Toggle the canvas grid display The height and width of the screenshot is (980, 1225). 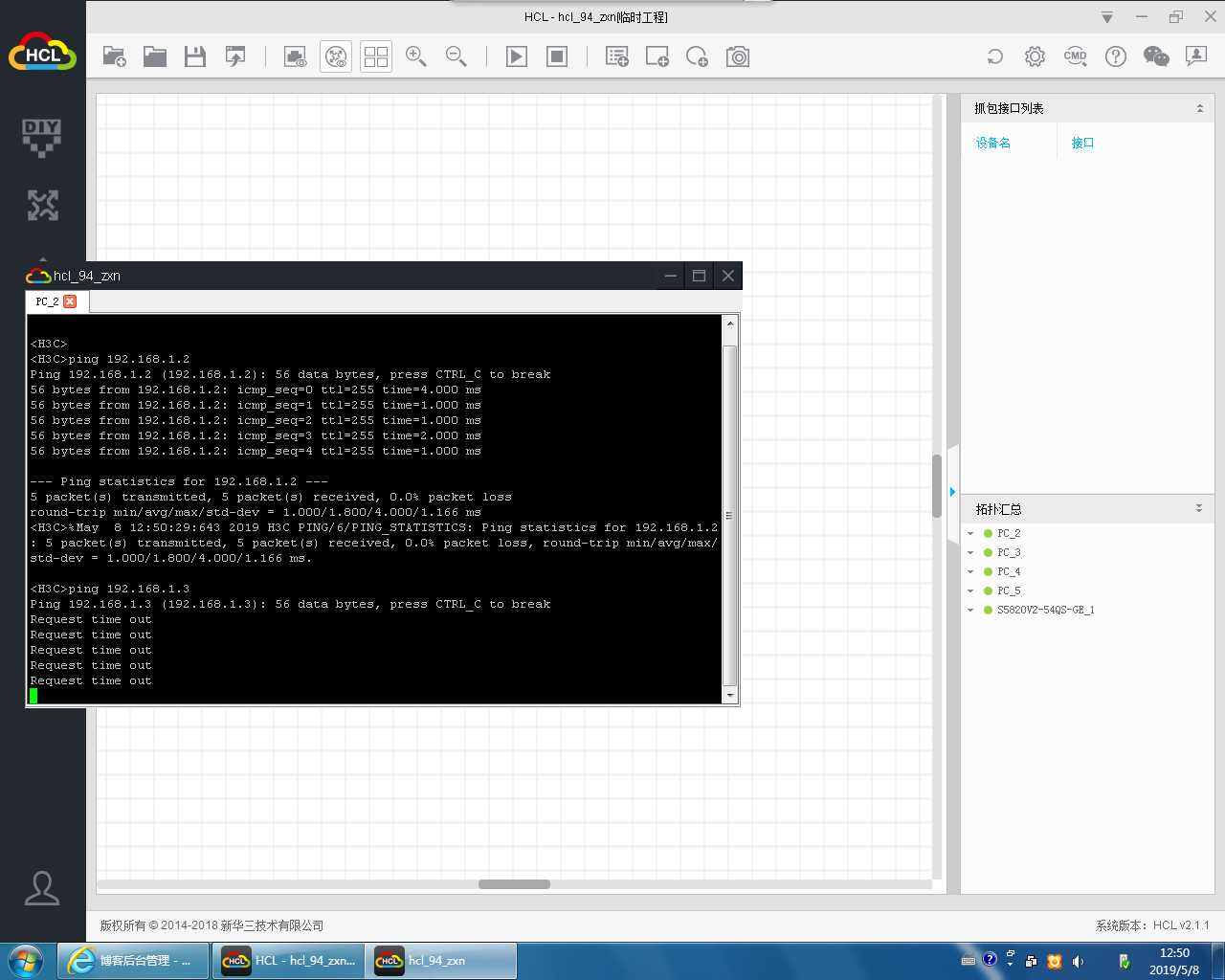click(376, 57)
